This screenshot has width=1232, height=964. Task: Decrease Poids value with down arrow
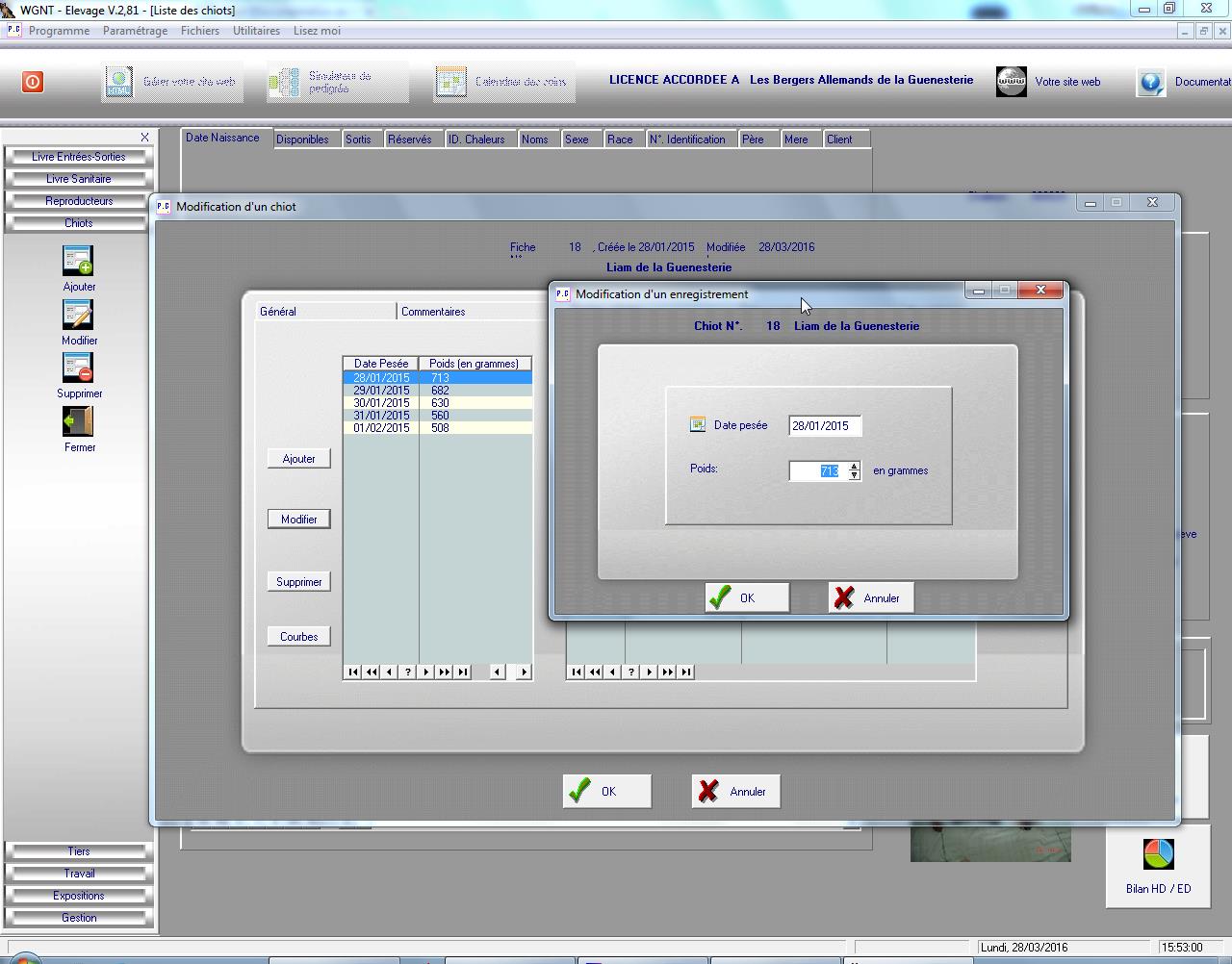tap(854, 475)
